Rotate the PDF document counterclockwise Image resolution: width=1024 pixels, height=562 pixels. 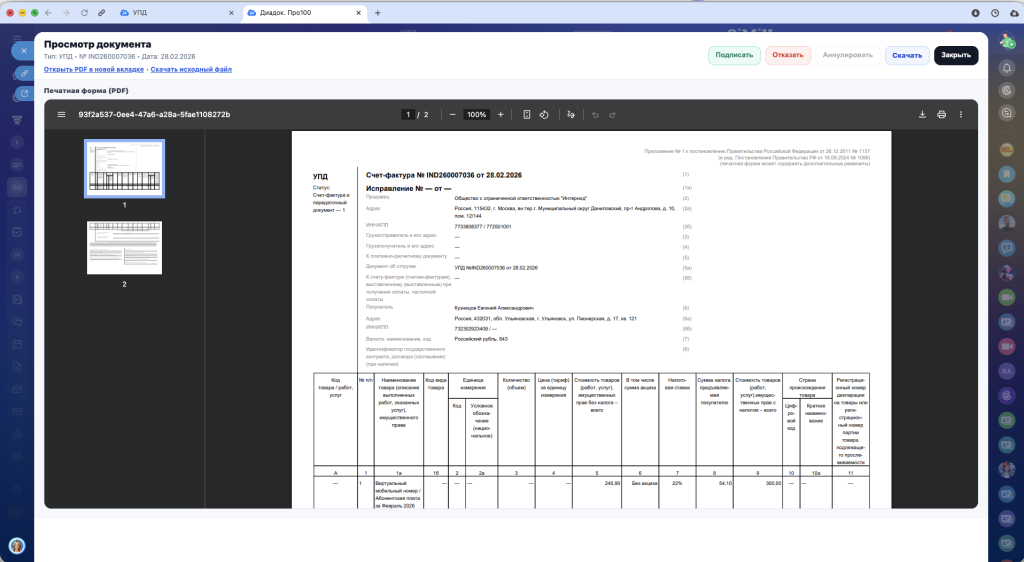pyautogui.click(x=544, y=114)
